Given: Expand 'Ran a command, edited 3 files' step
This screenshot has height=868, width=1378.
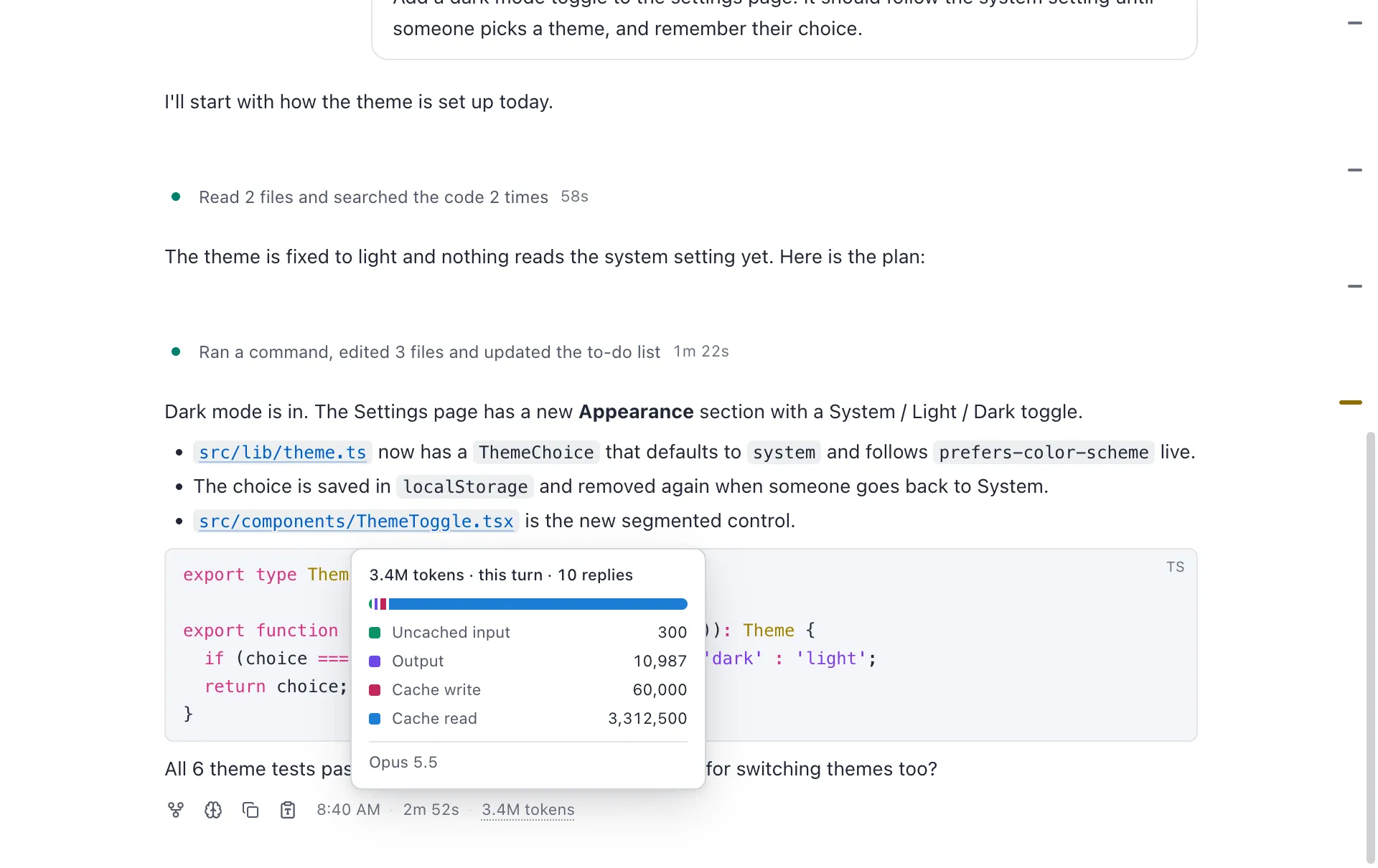Looking at the screenshot, I should (x=429, y=352).
